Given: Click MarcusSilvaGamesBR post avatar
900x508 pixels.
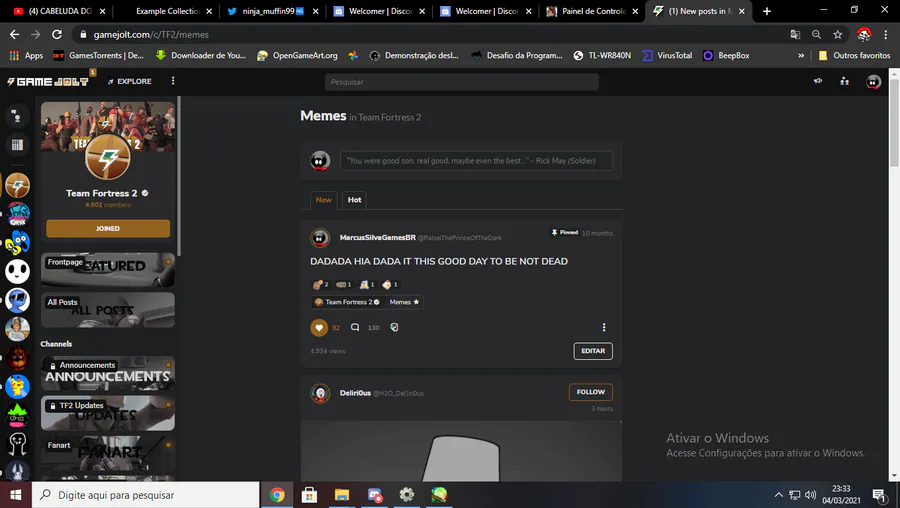Looking at the screenshot, I should coord(320,238).
